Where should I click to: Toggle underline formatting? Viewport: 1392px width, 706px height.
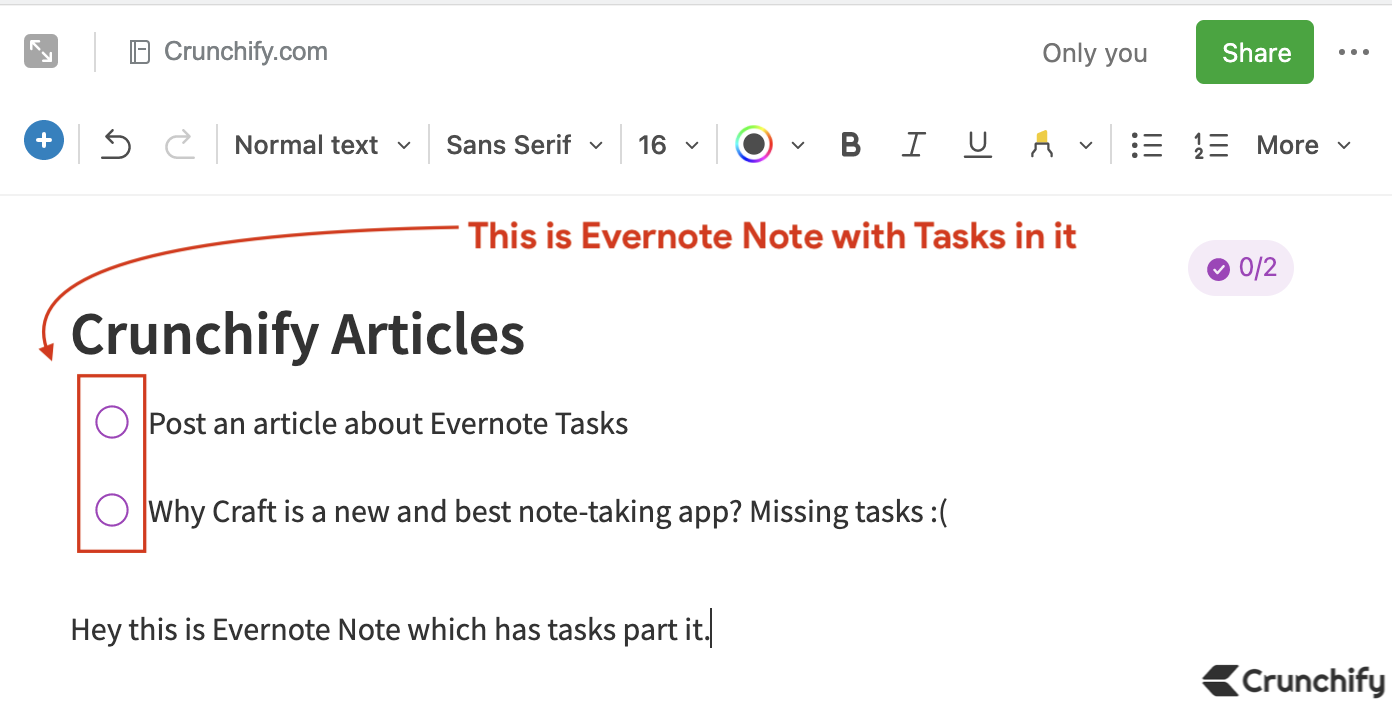977,145
